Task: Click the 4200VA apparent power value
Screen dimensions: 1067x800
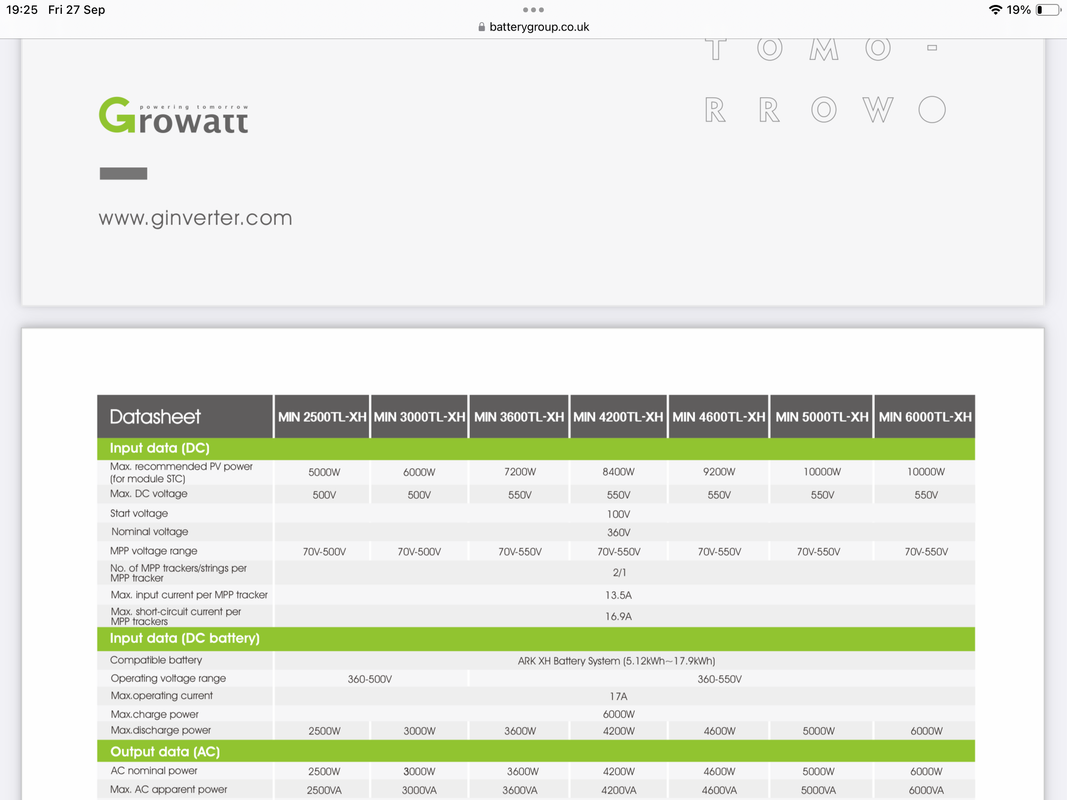Action: (x=619, y=790)
